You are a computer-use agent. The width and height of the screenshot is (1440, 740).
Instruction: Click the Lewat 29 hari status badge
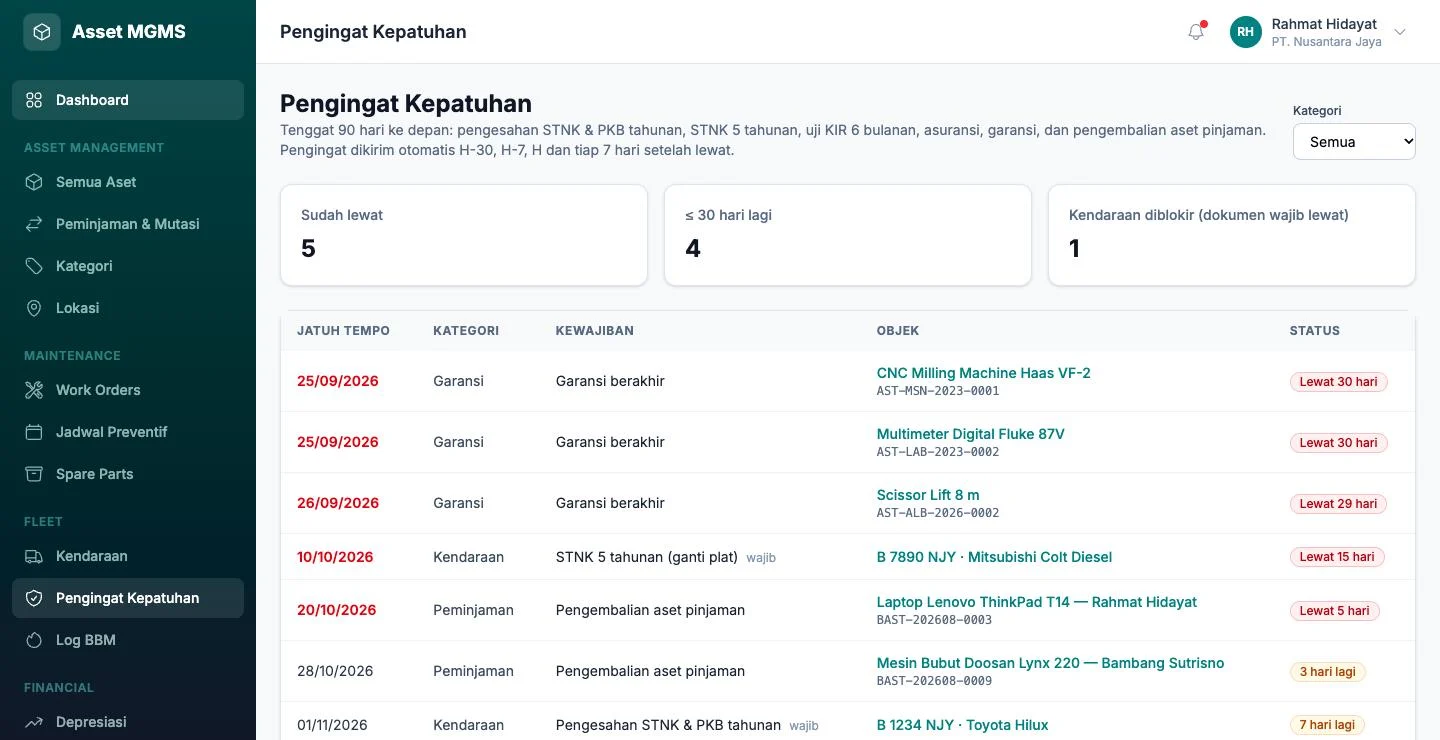pos(1339,504)
